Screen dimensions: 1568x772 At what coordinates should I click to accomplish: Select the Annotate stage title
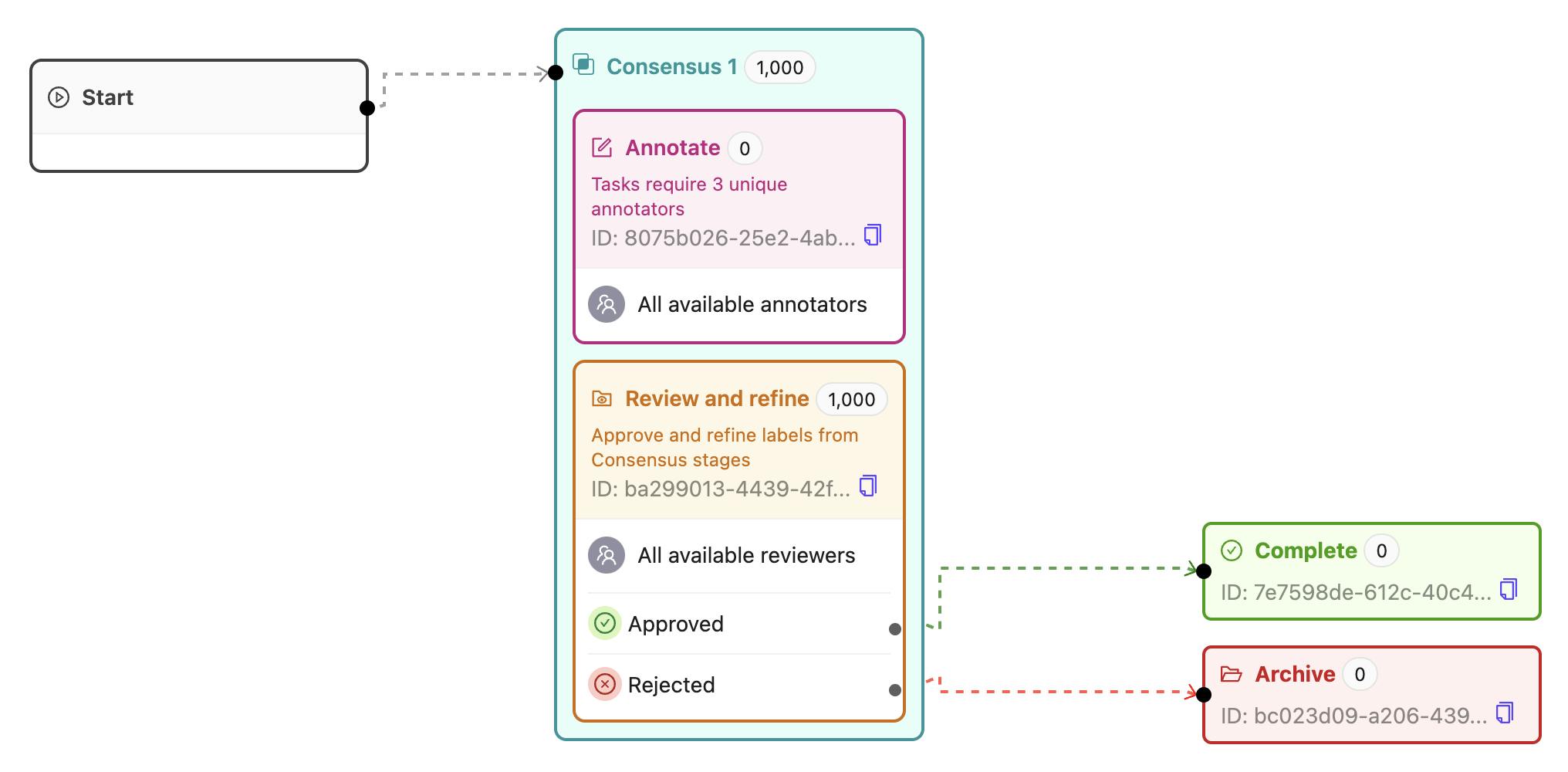(672, 147)
